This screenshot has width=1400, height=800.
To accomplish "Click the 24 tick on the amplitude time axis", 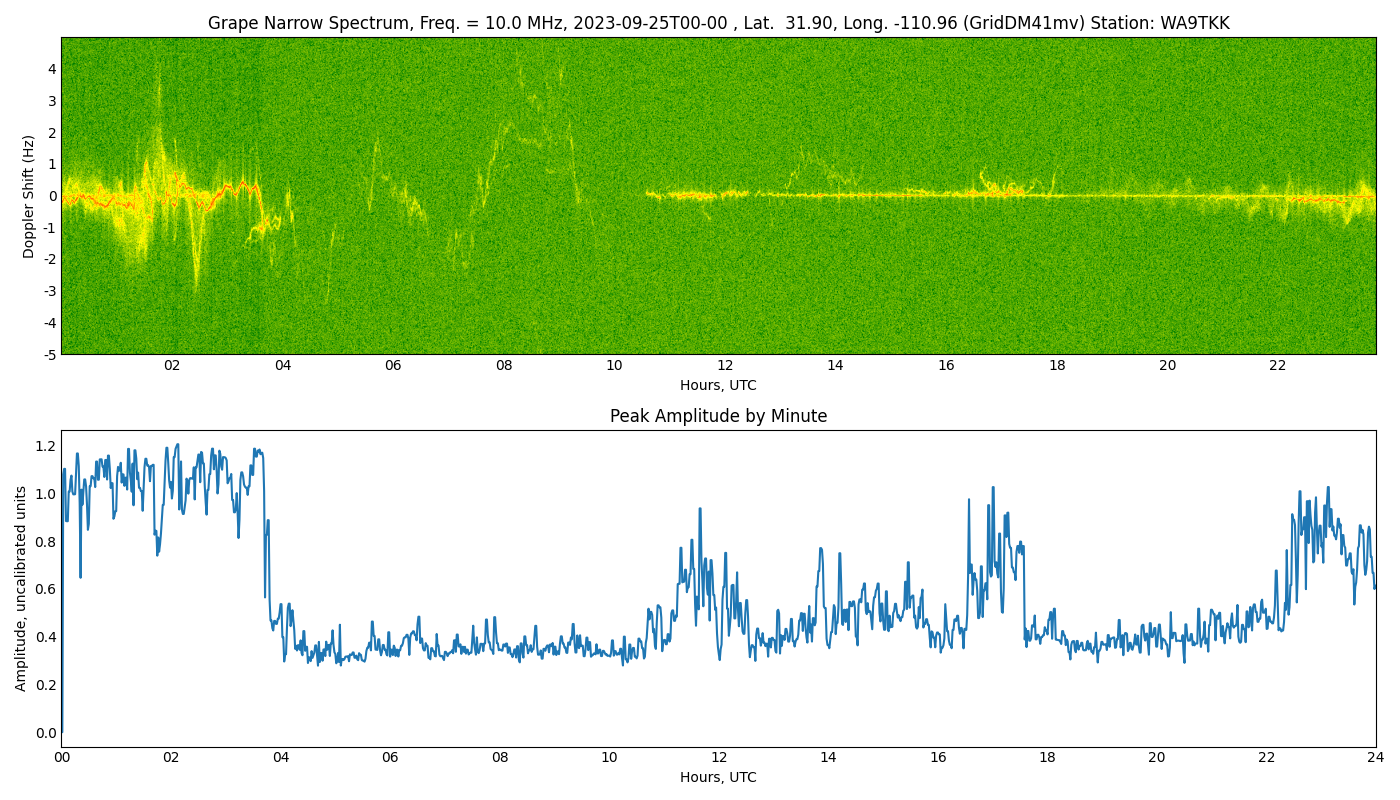I will coord(1375,757).
